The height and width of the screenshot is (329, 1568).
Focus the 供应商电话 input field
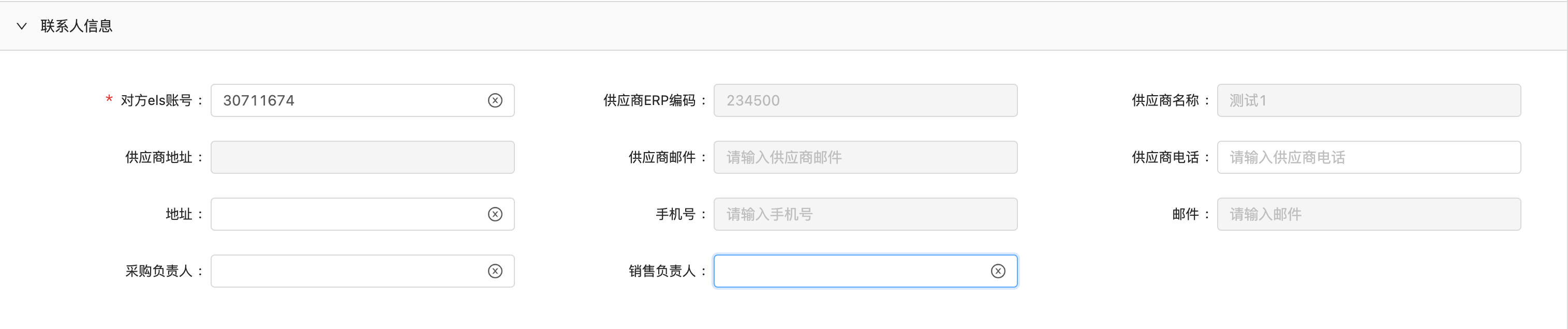pos(1368,157)
